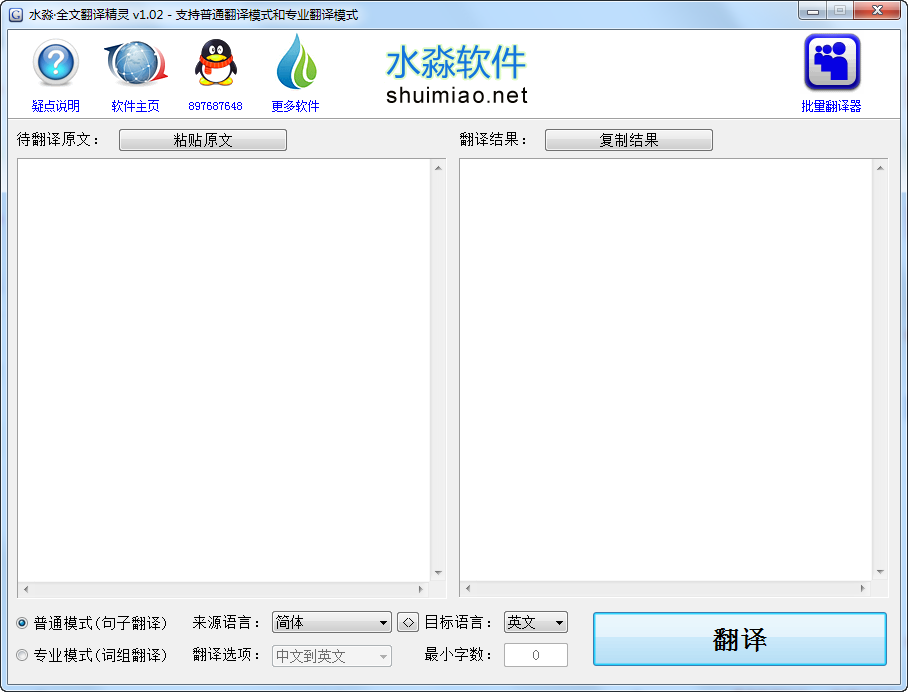This screenshot has width=908, height=692.
Task: Click the 最小字数 input field
Action: pos(536,655)
